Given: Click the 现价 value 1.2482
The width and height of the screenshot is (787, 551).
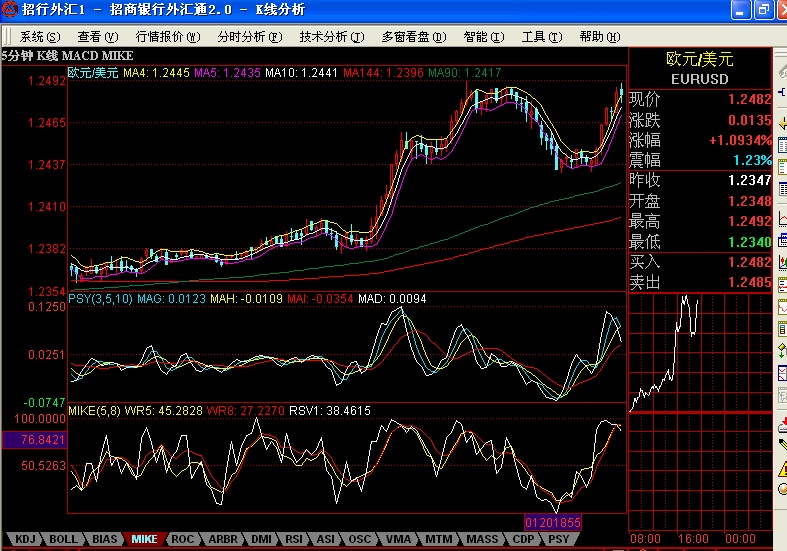Looking at the screenshot, I should (749, 99).
